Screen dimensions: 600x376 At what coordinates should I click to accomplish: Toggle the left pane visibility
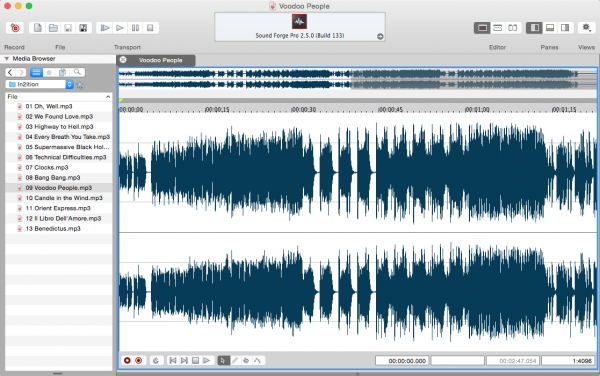tap(534, 28)
